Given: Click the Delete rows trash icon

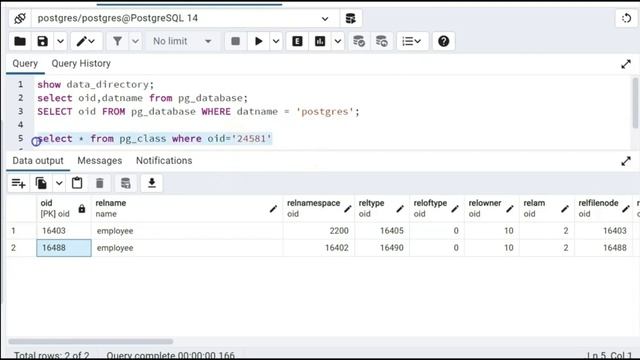Looking at the screenshot, I should pos(100,183).
